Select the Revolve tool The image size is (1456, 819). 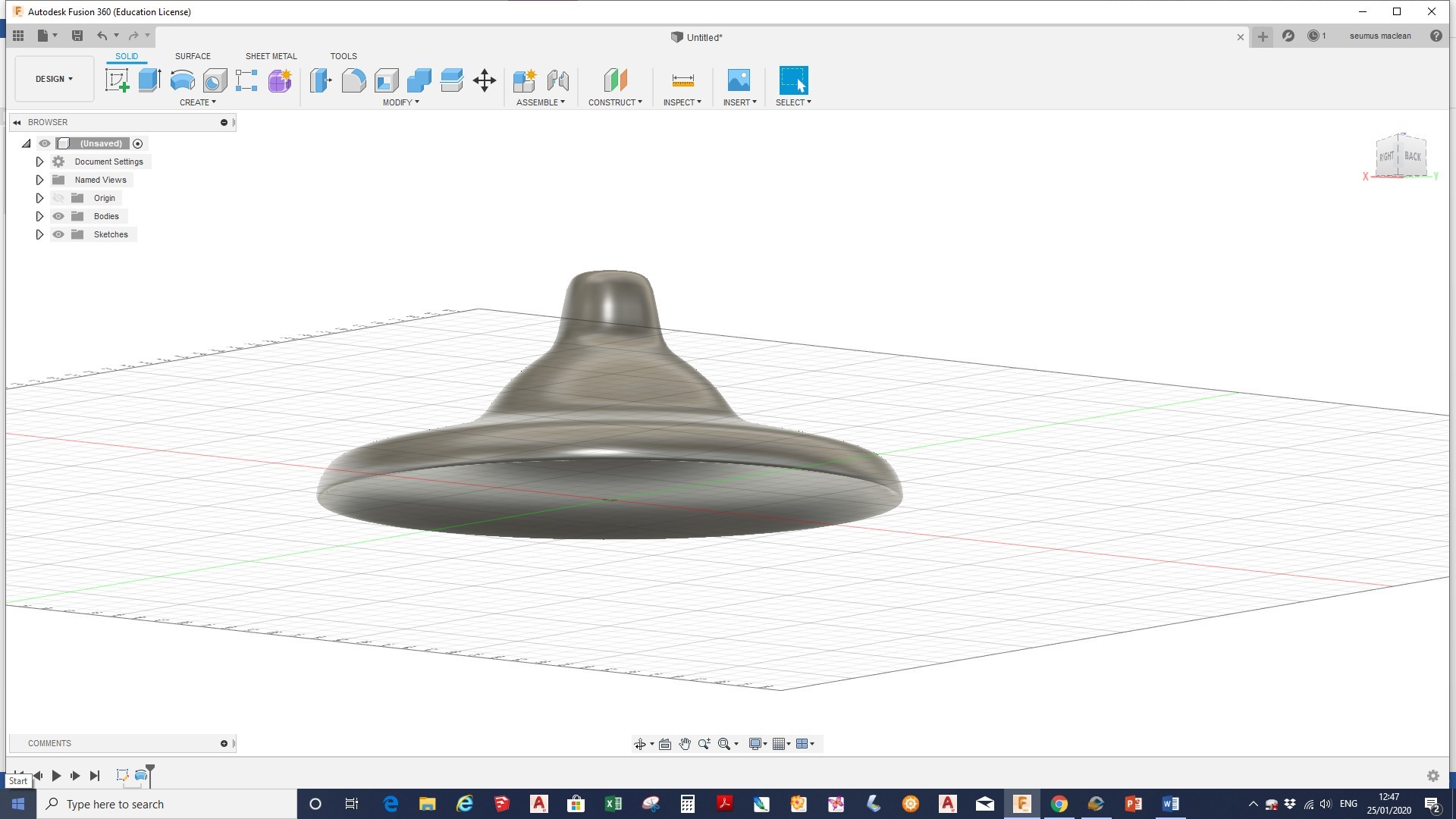(x=182, y=80)
